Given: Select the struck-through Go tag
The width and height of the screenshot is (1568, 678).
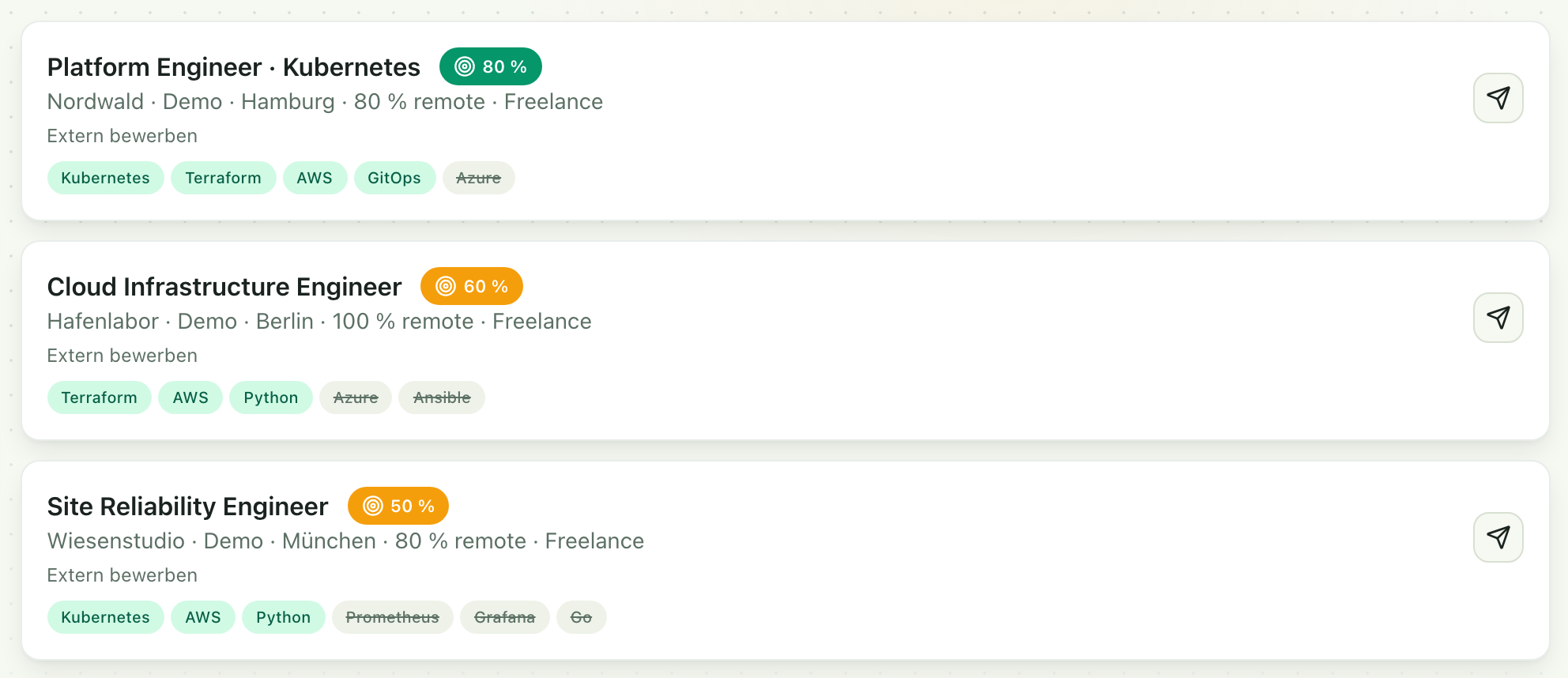Looking at the screenshot, I should point(582,617).
